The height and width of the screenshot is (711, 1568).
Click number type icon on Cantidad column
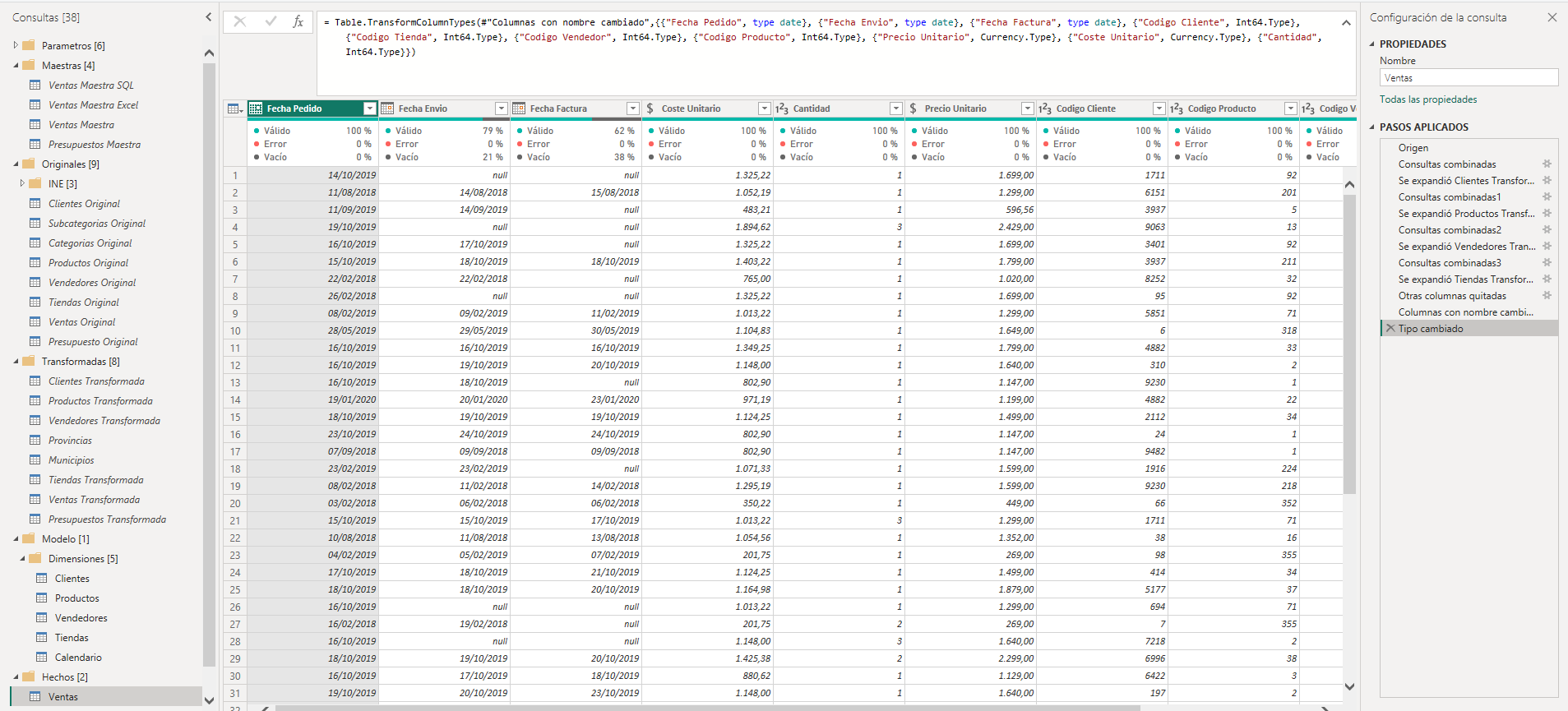click(782, 108)
